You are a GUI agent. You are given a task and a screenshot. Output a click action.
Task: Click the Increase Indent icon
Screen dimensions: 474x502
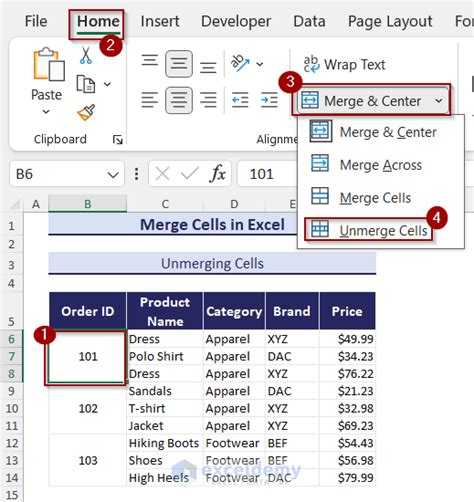(x=269, y=100)
